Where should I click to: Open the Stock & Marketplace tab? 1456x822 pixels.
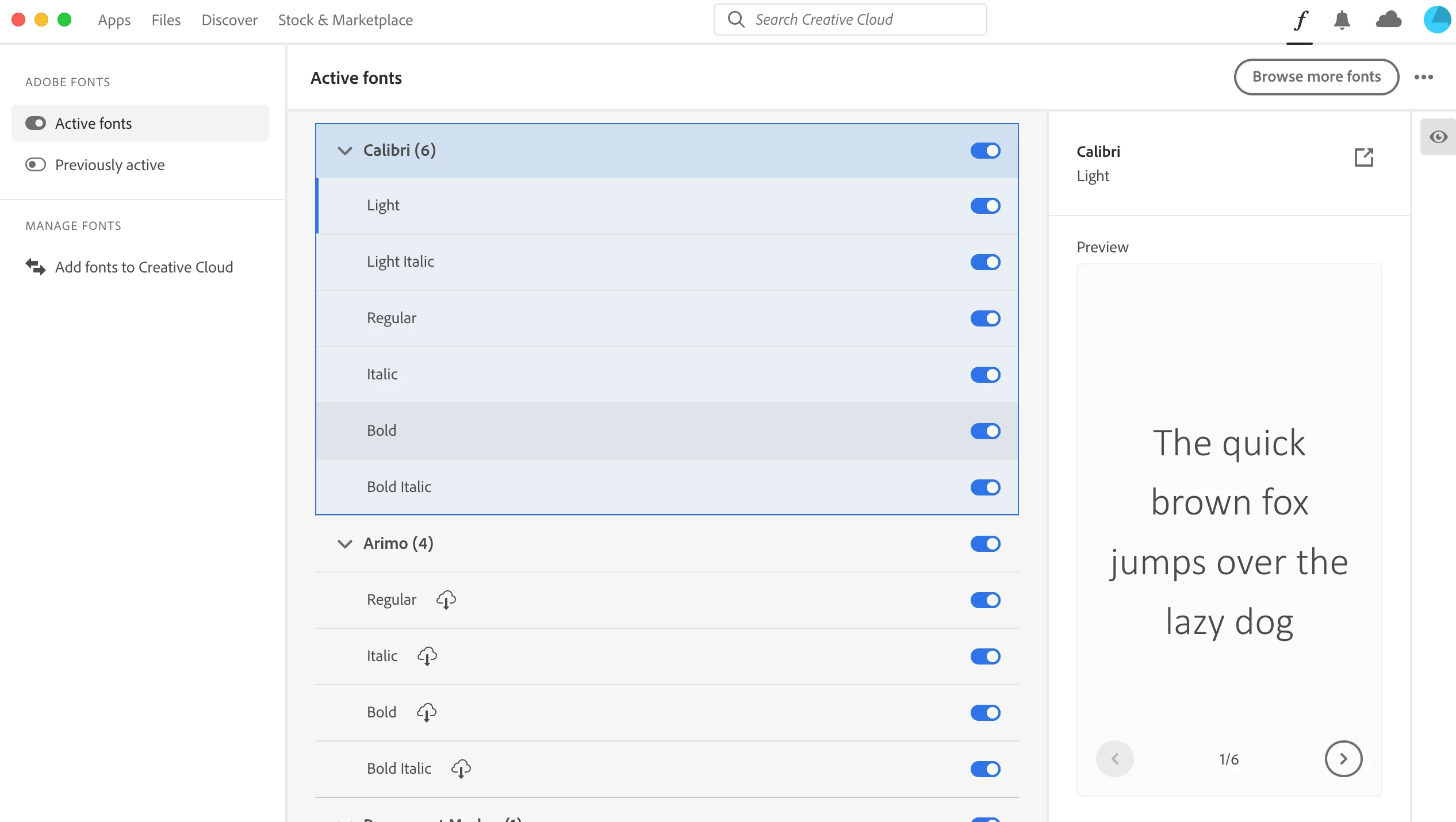point(345,20)
